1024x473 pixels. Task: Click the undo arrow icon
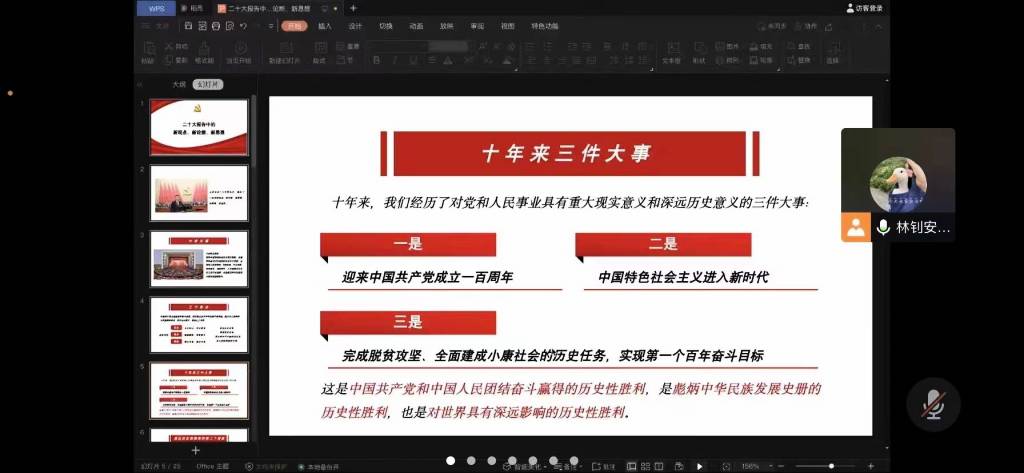(x=243, y=26)
